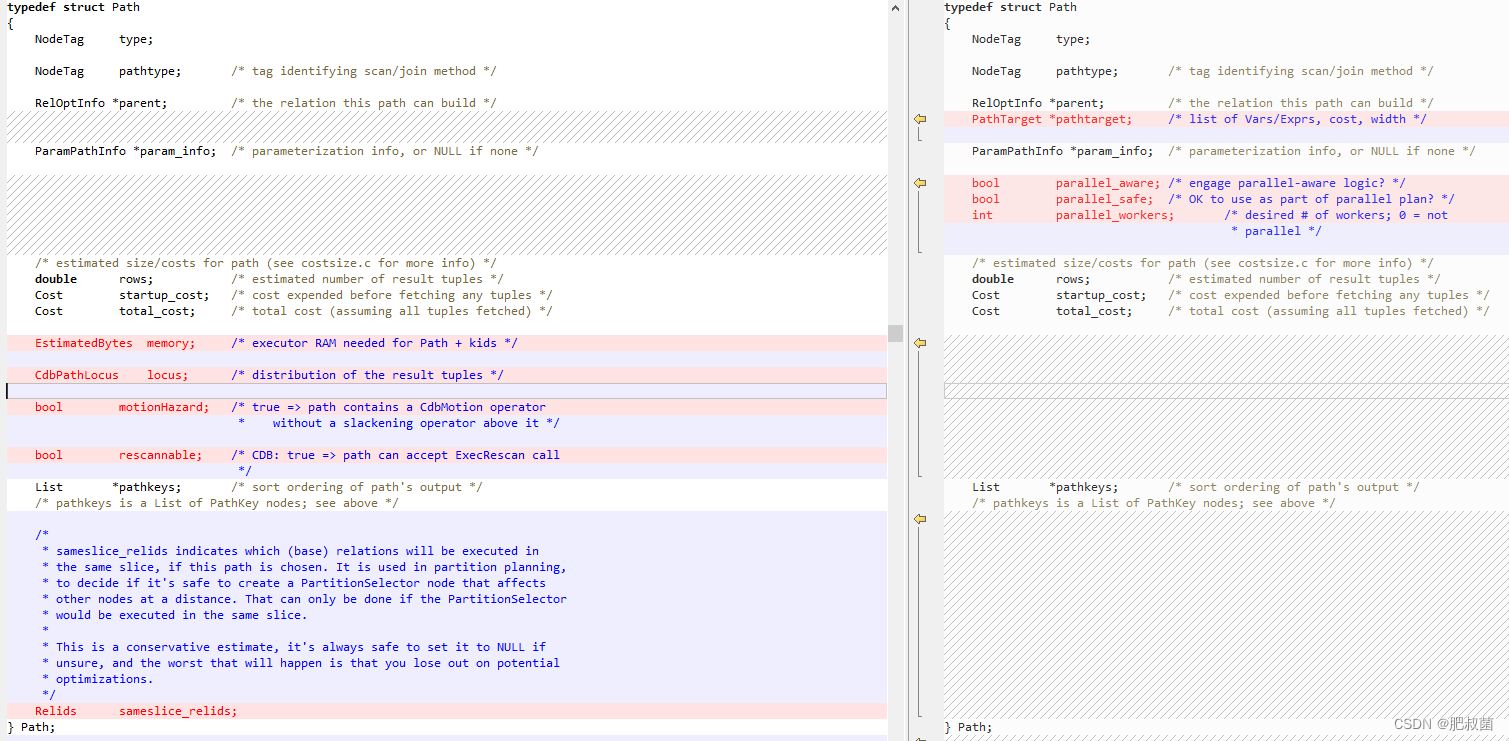Click the empty current-line cursor row in left pane
Image resolution: width=1509 pixels, height=741 pixels.
coord(446,391)
